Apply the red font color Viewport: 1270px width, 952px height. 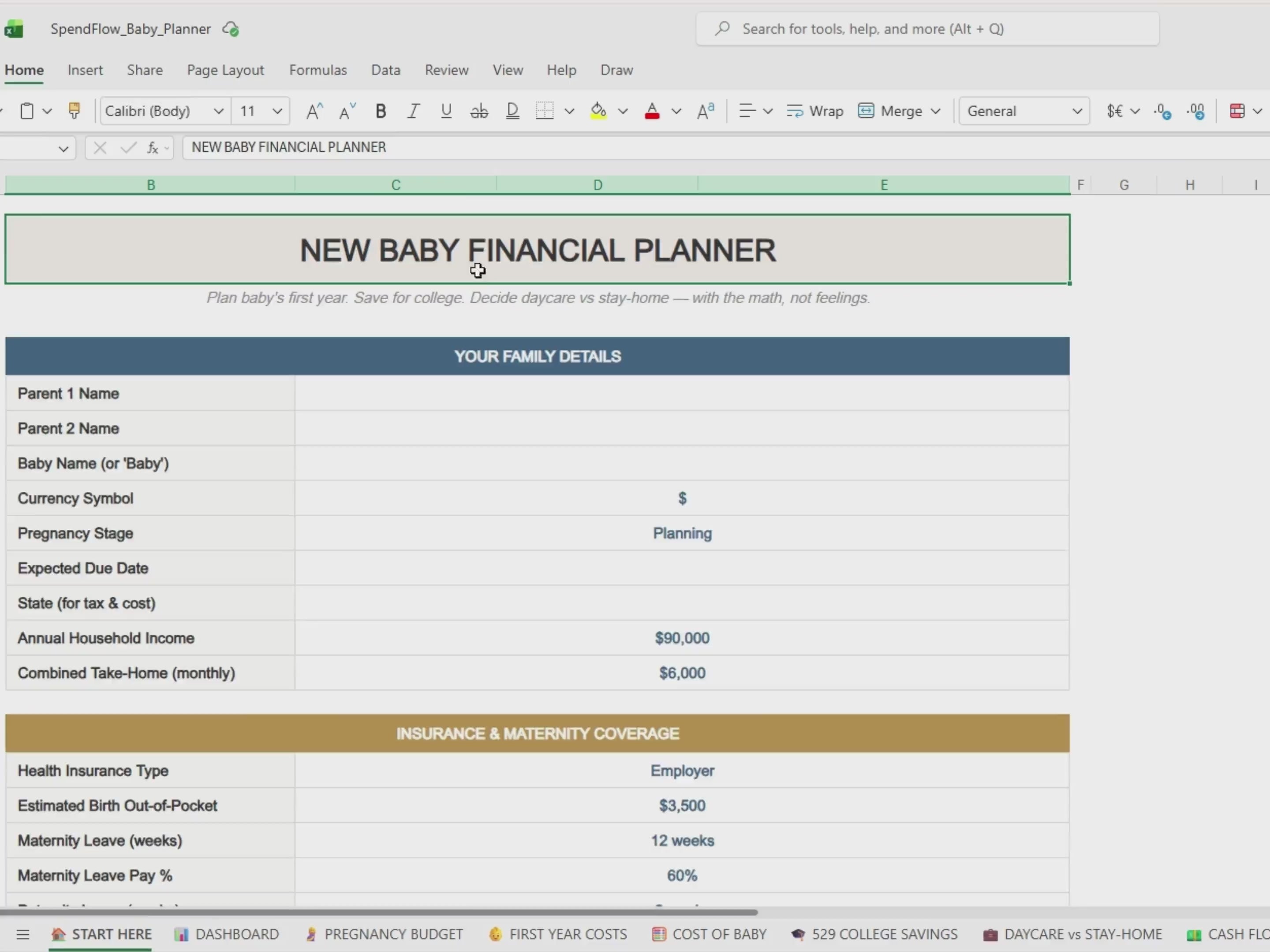pos(652,111)
